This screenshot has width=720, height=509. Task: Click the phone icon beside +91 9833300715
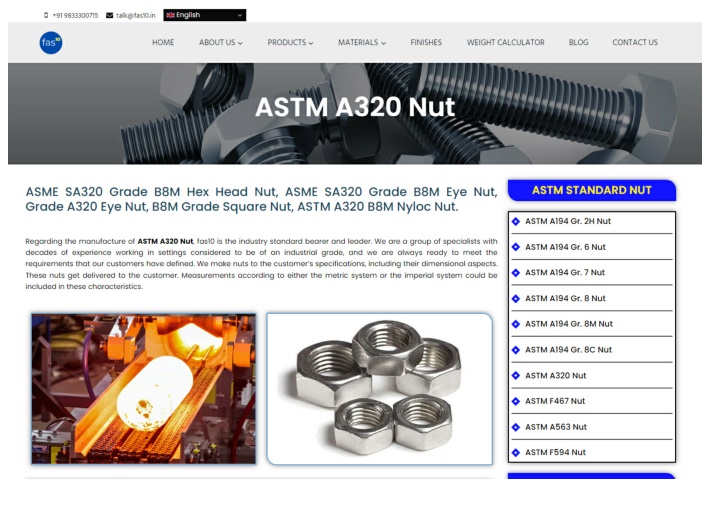click(46, 15)
